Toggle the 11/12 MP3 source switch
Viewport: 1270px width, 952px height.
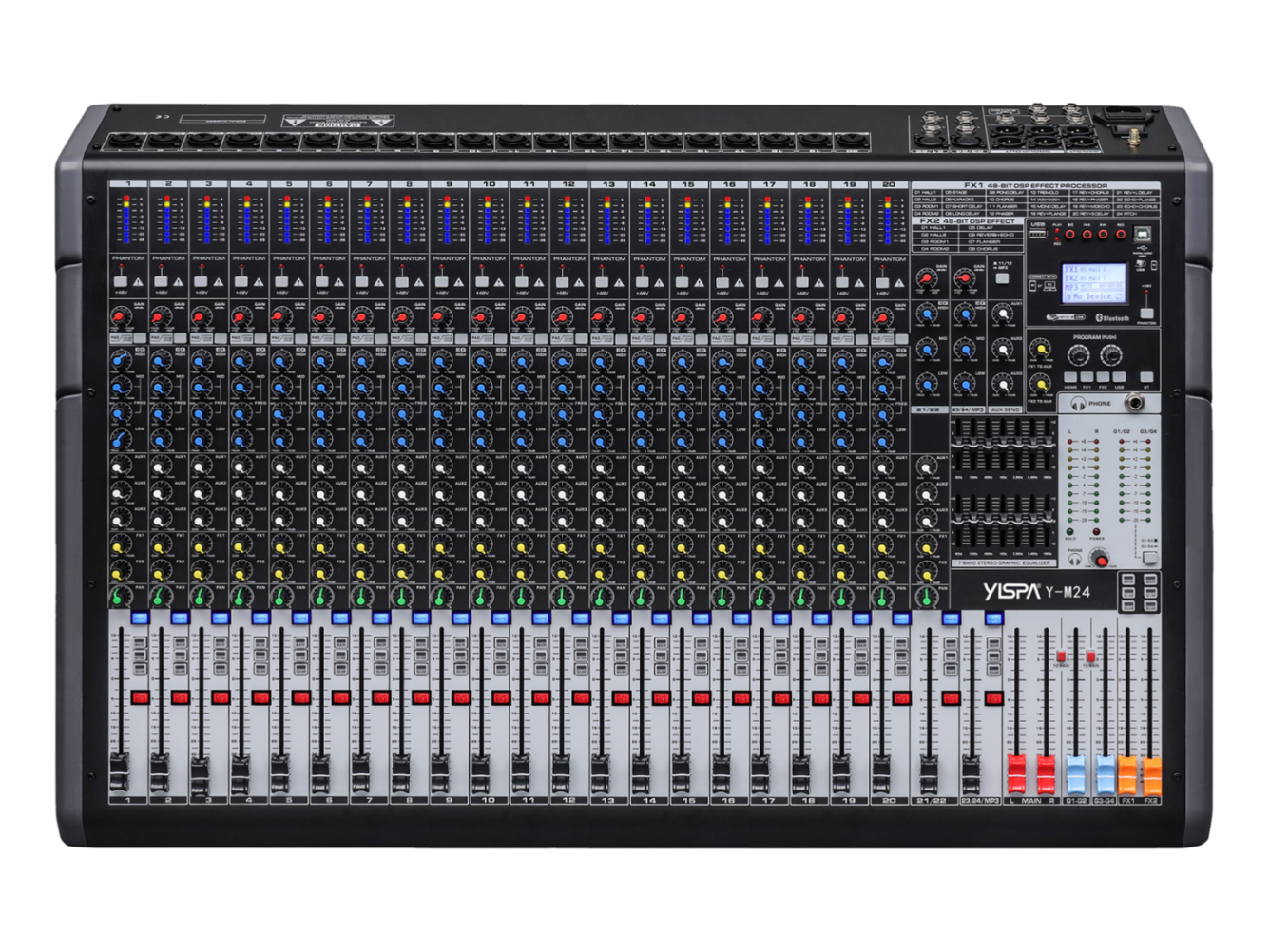(1001, 278)
